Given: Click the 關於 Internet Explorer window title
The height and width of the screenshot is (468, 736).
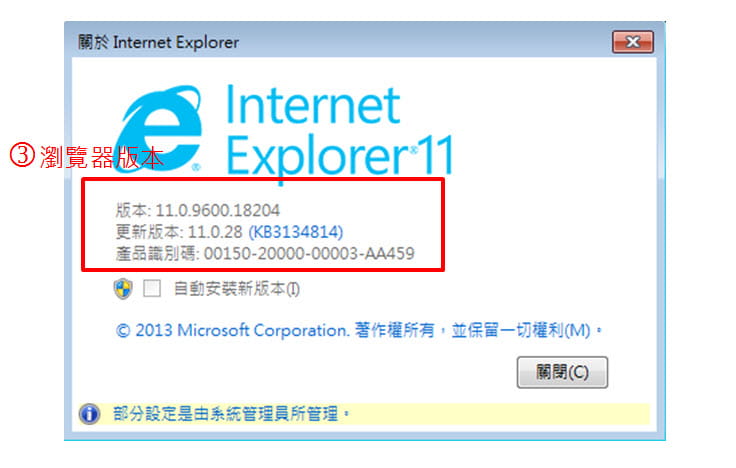Looking at the screenshot, I should point(159,42).
